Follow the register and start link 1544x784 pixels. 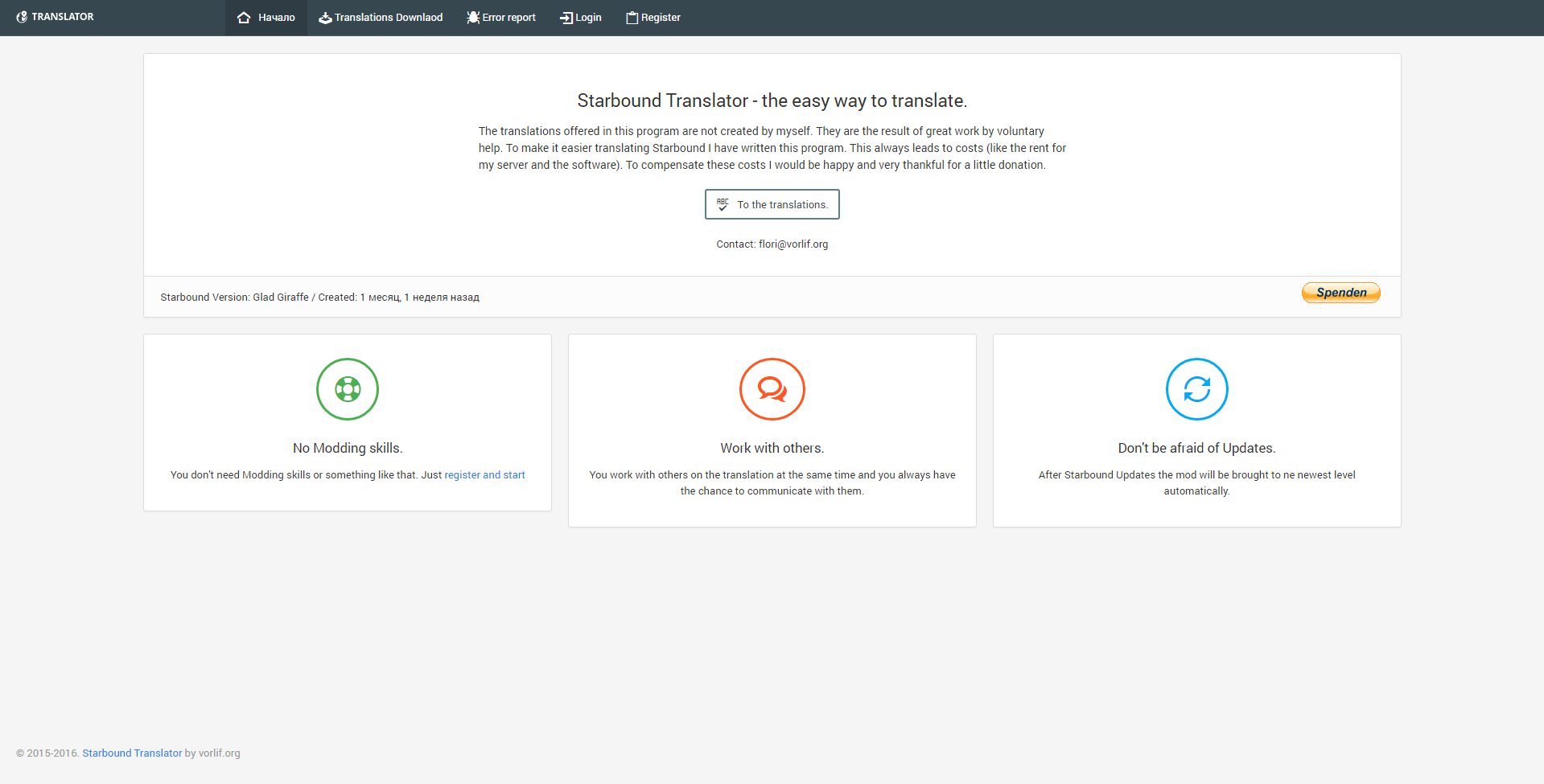point(485,475)
